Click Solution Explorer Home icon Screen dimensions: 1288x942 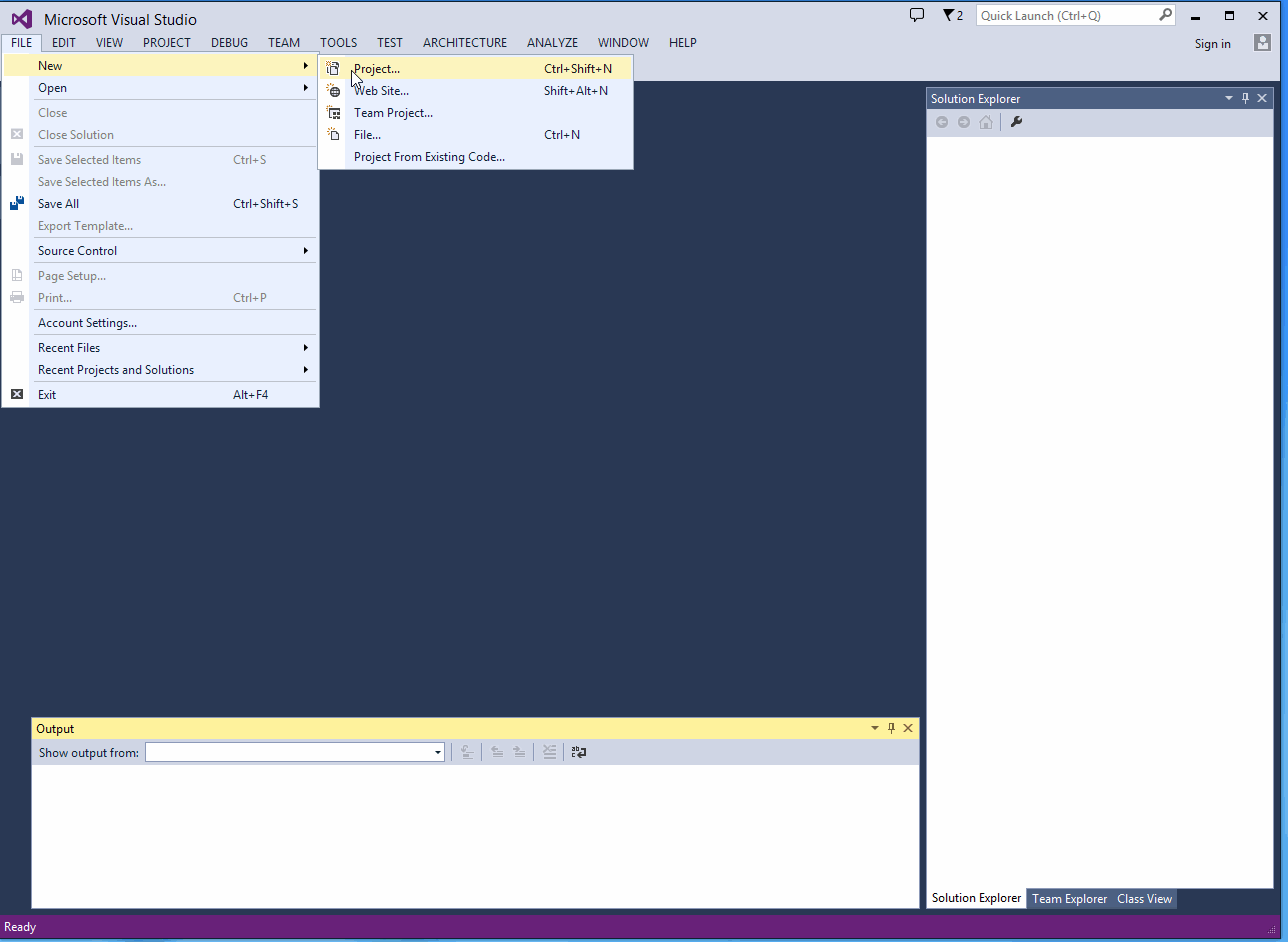pos(986,122)
